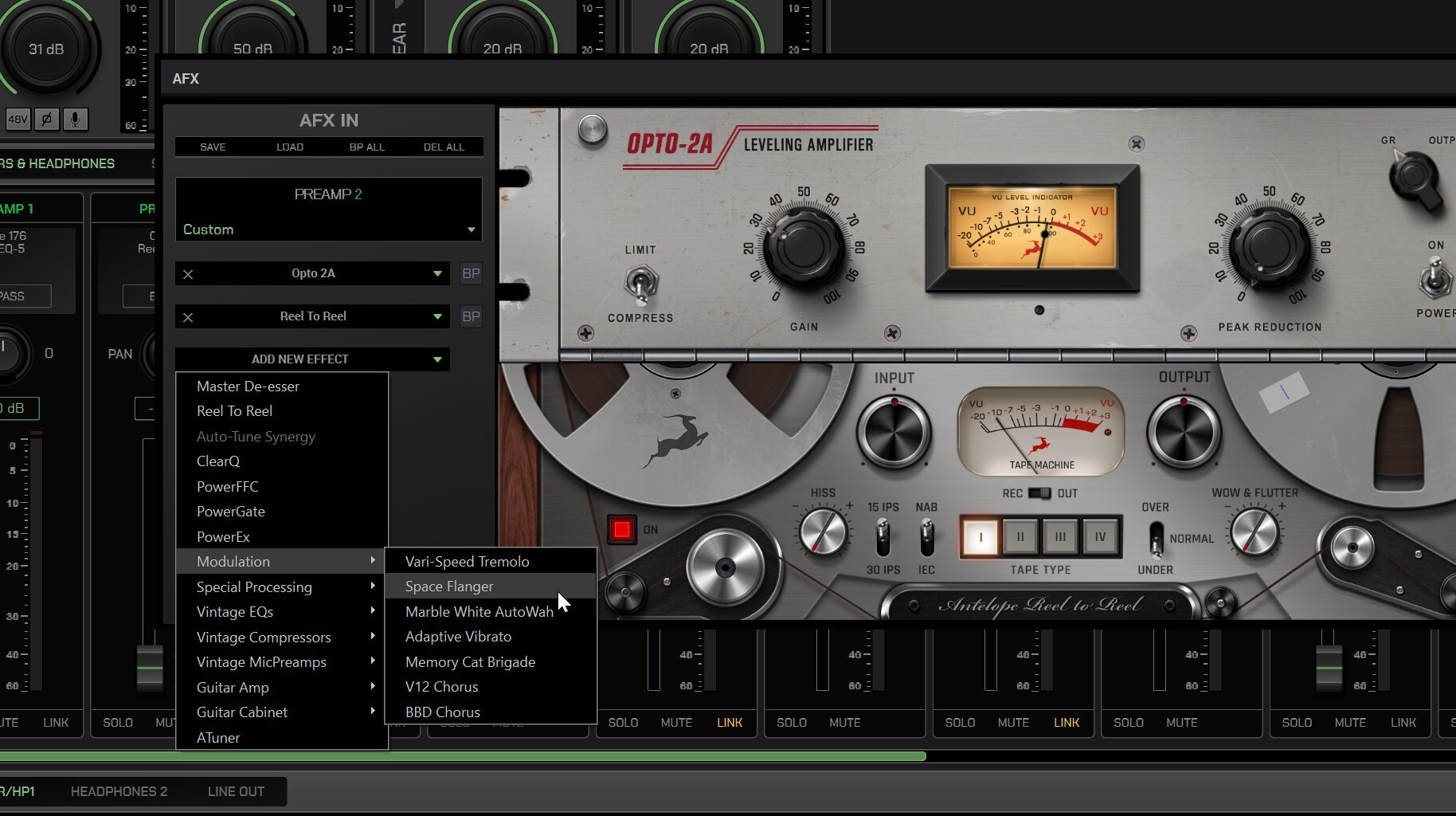Bypass the Reel To Reel effect with BP

click(471, 316)
